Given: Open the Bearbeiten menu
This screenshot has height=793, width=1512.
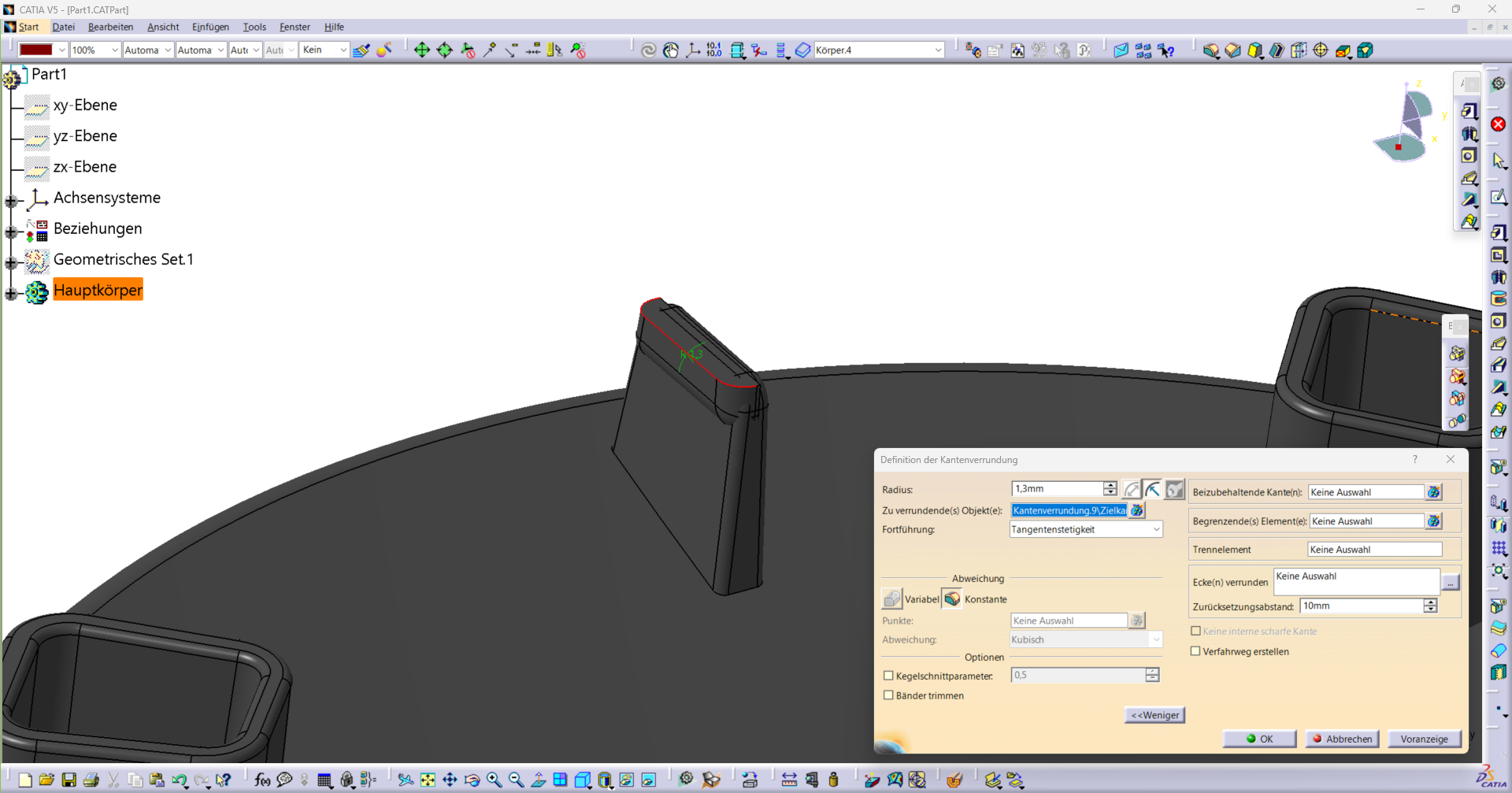Looking at the screenshot, I should coord(110,27).
